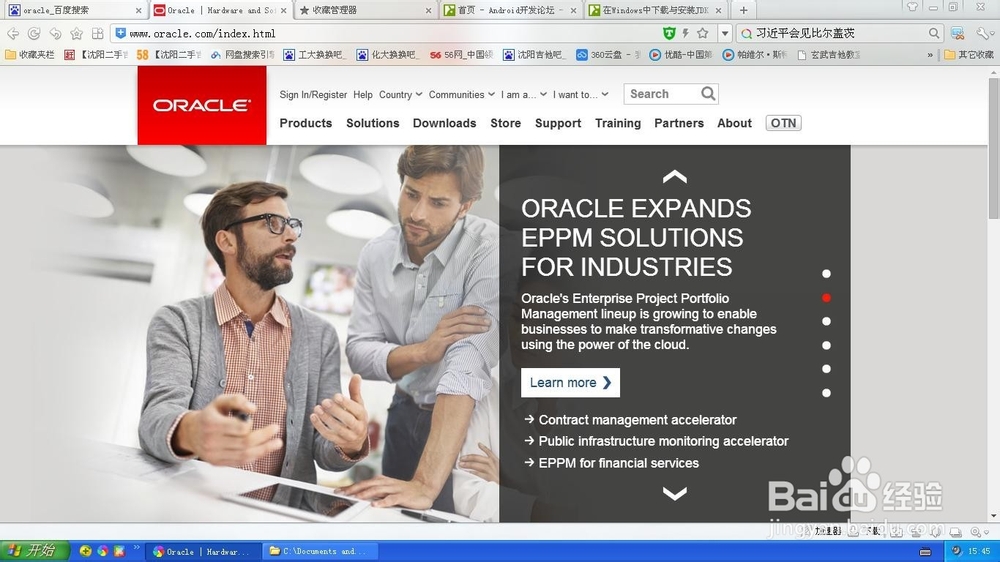Close the oracle_百度搜索 tab
The image size is (1000, 562).
pos(138,11)
